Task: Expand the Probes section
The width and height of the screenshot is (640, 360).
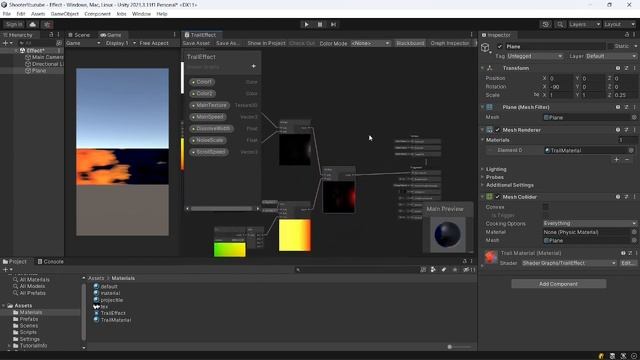Action: click(x=495, y=177)
